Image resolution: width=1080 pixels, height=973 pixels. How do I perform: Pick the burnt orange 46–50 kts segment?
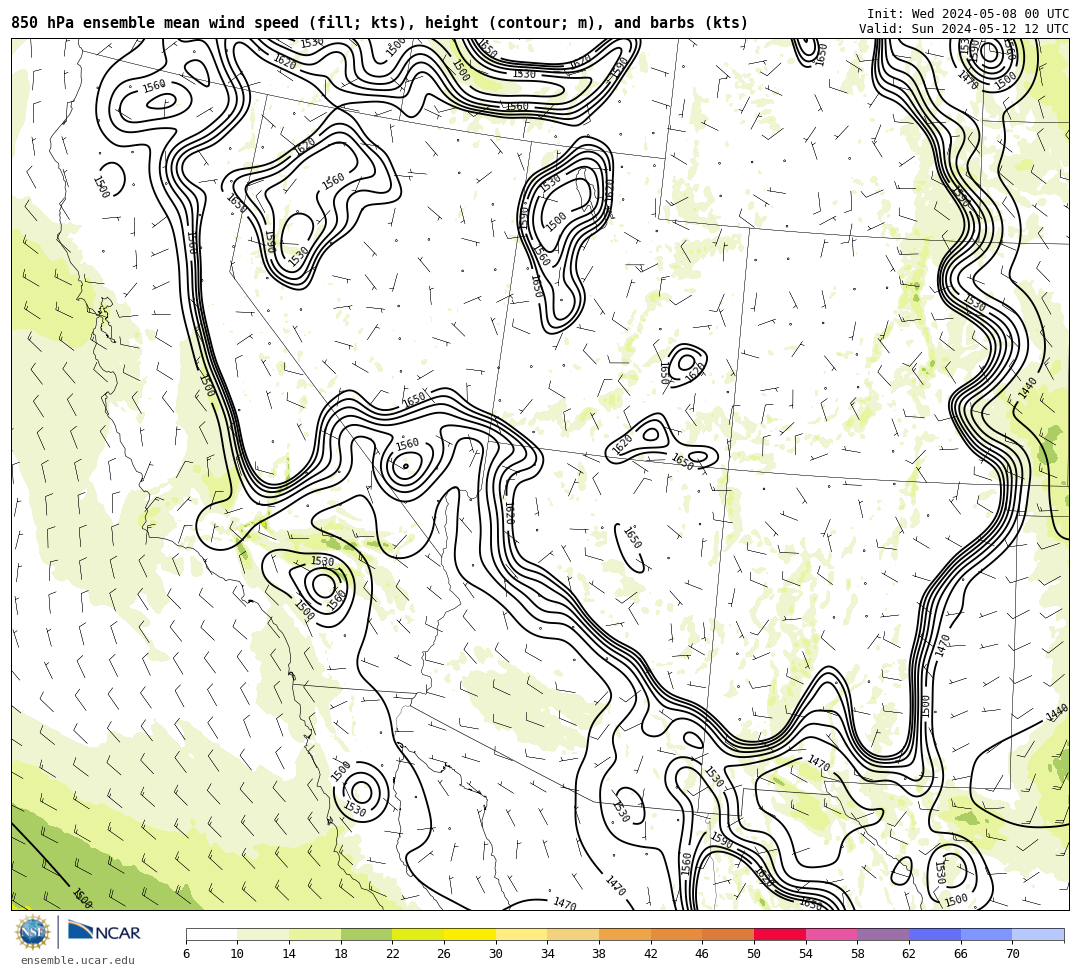pyautogui.click(x=728, y=934)
